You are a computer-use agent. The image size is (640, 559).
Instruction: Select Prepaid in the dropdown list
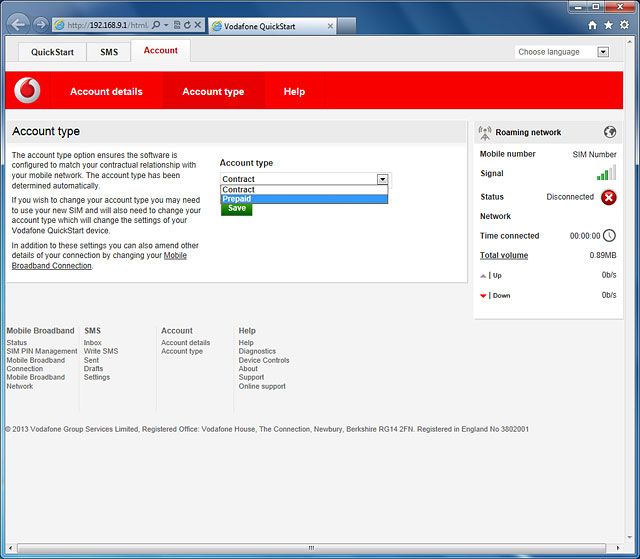tap(304, 199)
